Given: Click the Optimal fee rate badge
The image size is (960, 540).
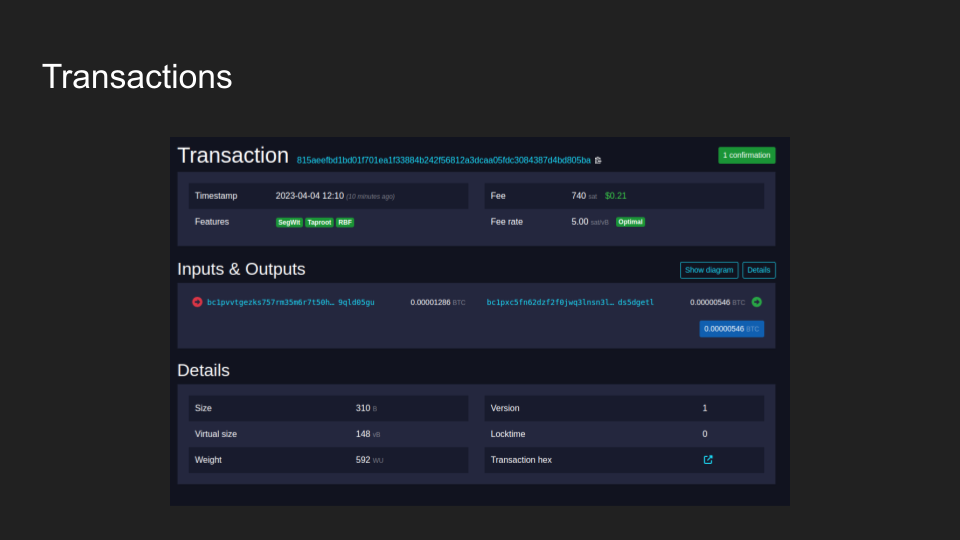Looking at the screenshot, I should click(x=630, y=222).
